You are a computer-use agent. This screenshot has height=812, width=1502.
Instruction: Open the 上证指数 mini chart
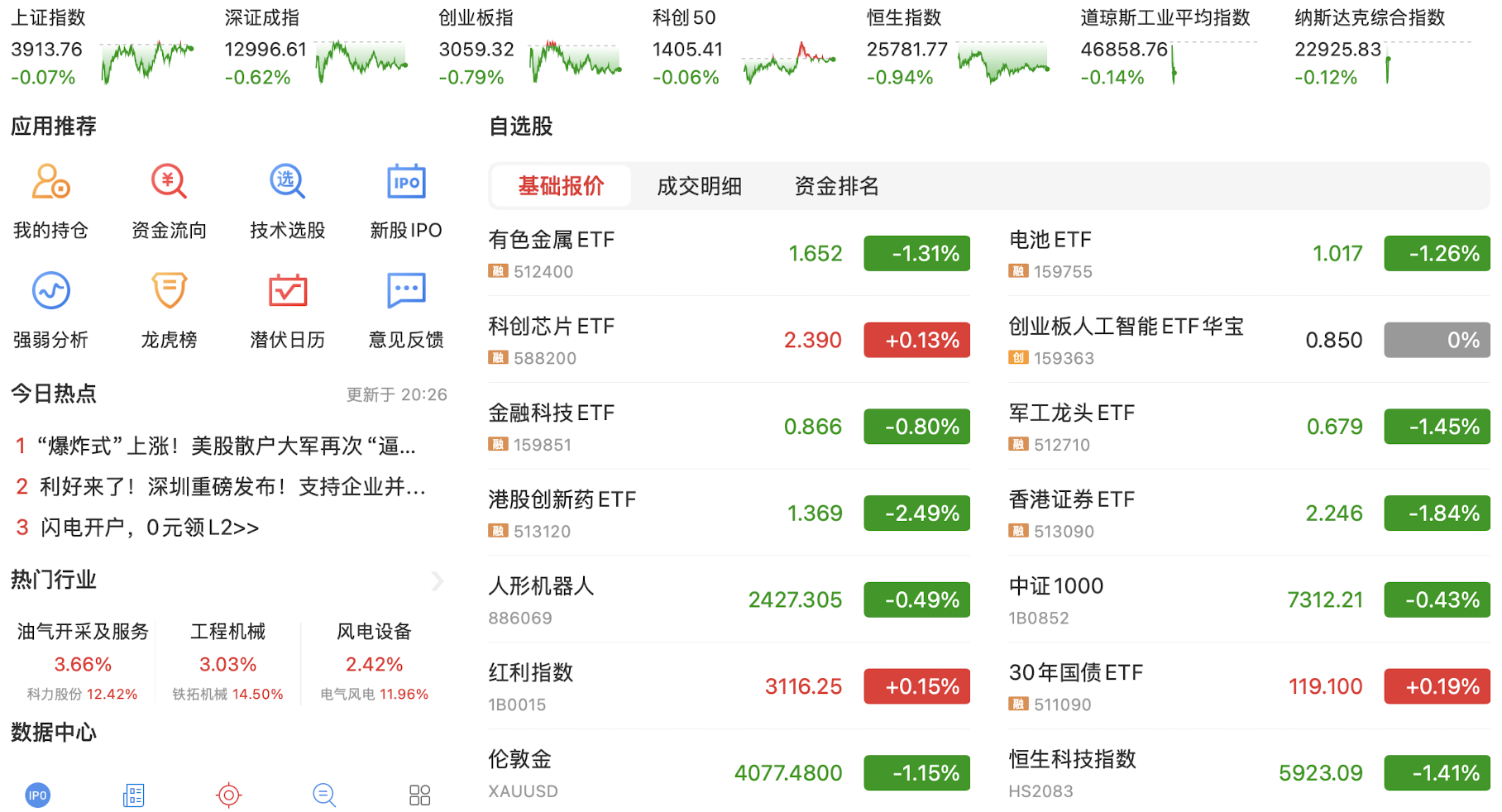tap(147, 61)
